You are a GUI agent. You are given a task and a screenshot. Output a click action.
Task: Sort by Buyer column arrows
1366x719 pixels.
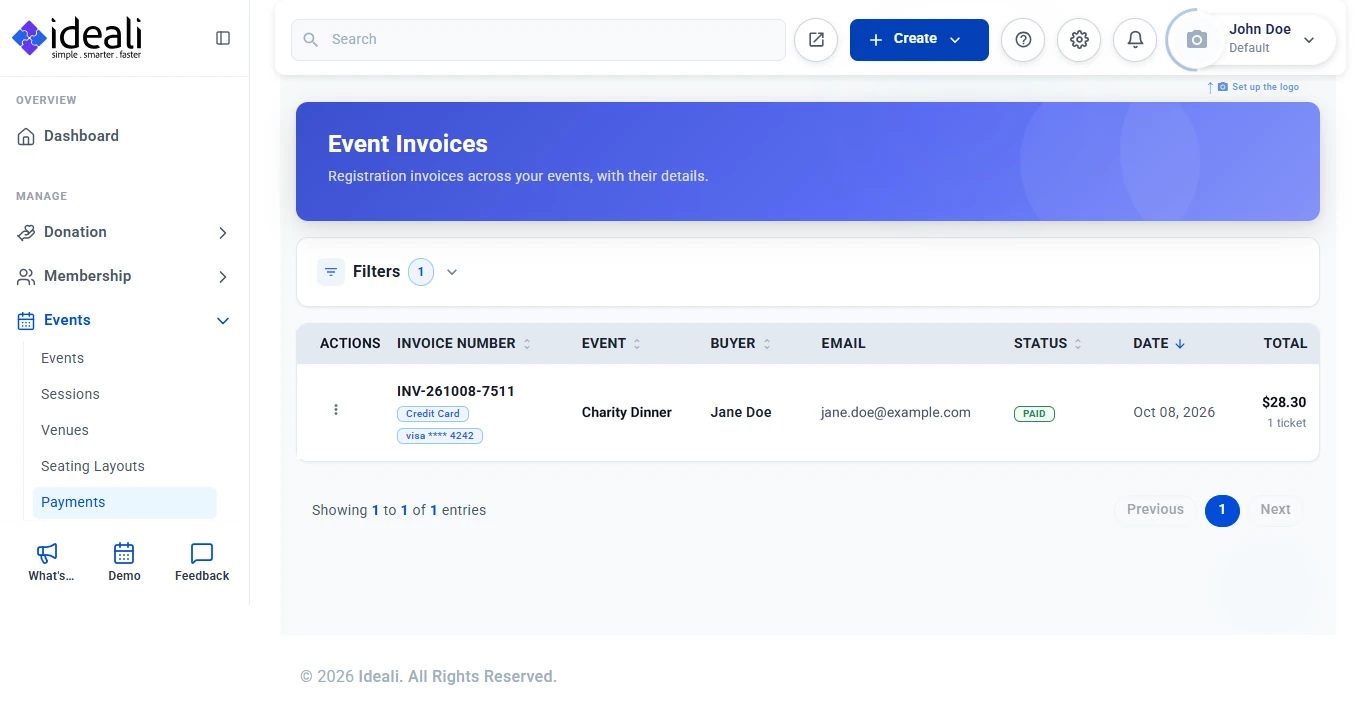click(767, 344)
